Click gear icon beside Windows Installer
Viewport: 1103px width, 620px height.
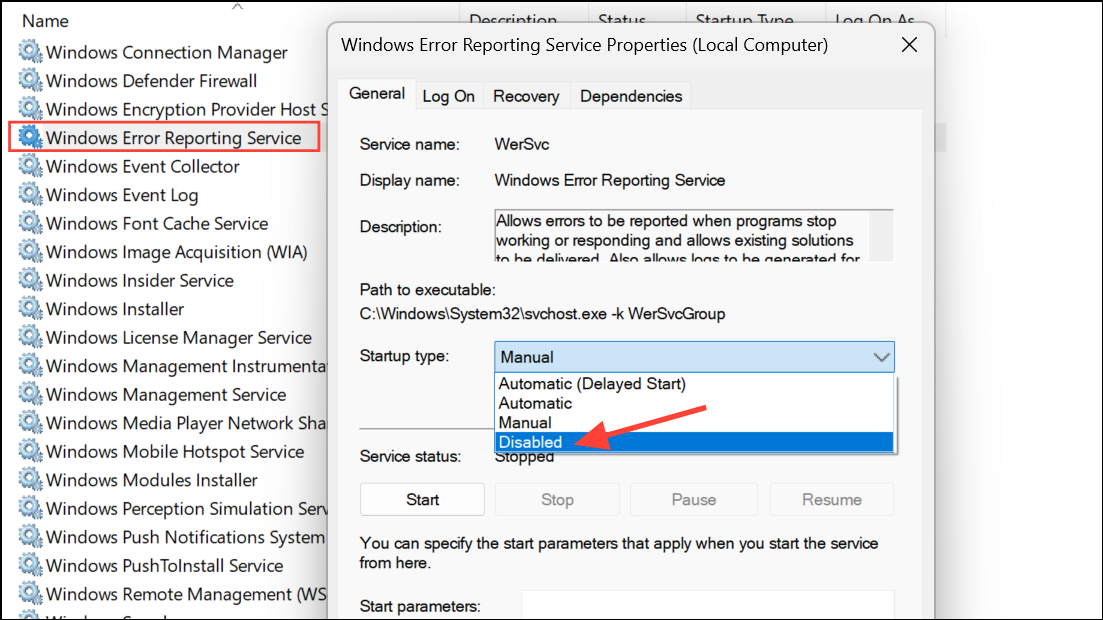[30, 308]
